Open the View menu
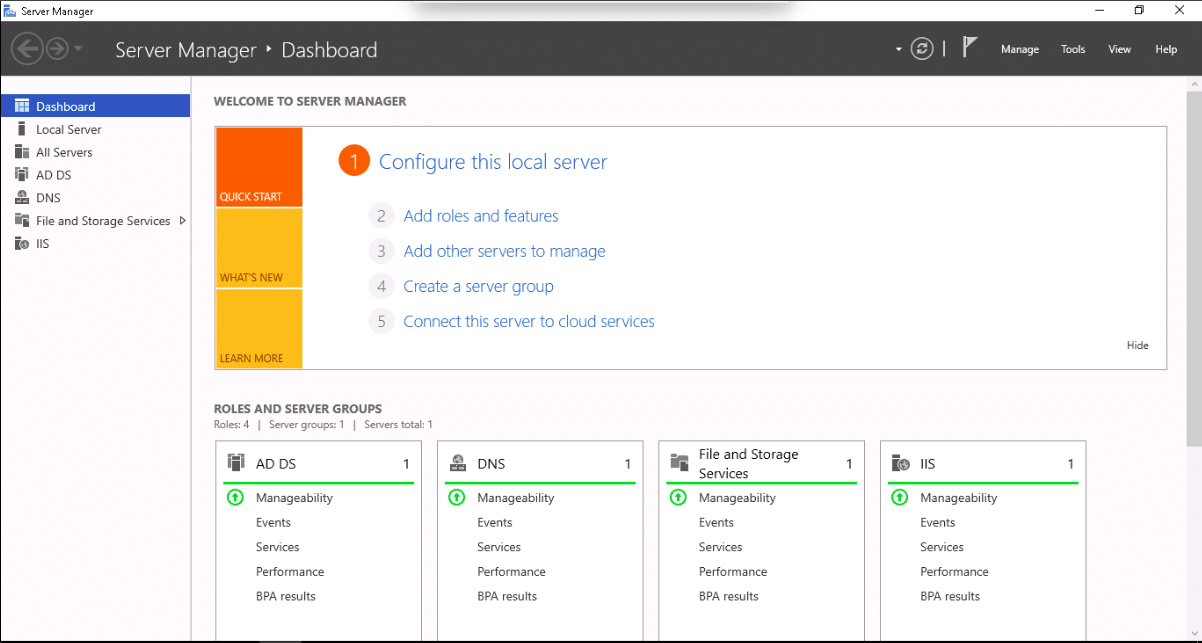 click(1120, 49)
